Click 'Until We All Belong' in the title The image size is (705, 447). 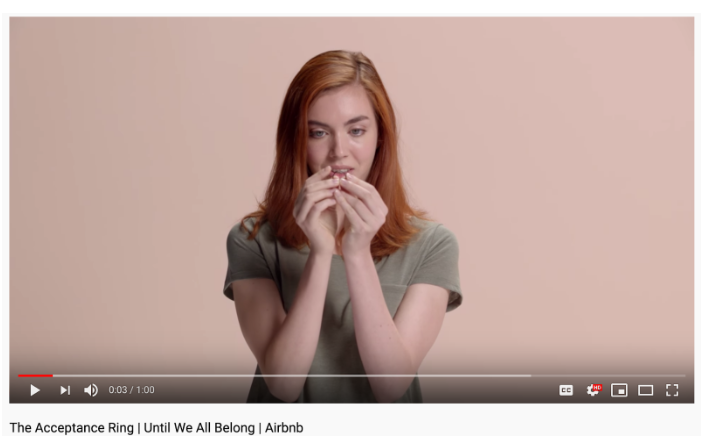click(199, 428)
